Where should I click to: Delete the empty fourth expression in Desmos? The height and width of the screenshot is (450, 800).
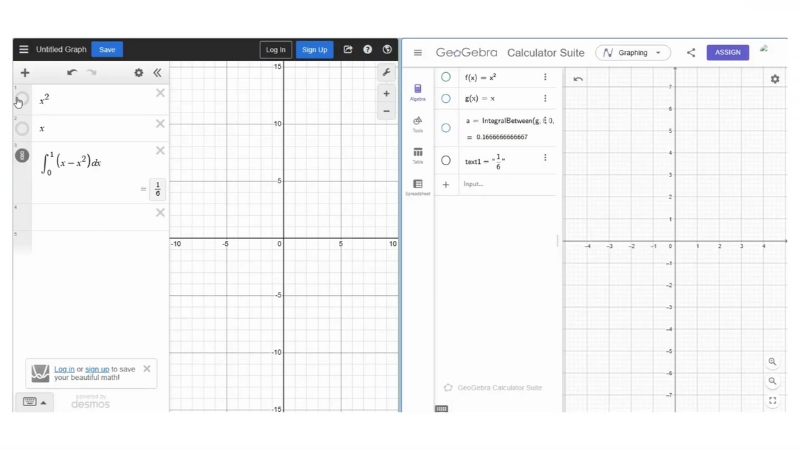pyautogui.click(x=160, y=213)
